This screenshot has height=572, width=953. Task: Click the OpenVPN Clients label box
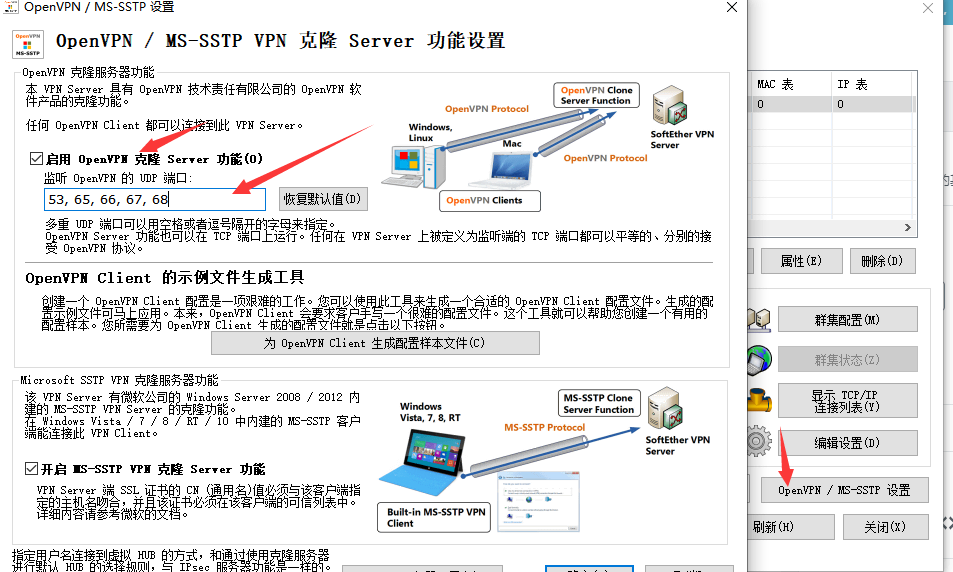[x=490, y=201]
